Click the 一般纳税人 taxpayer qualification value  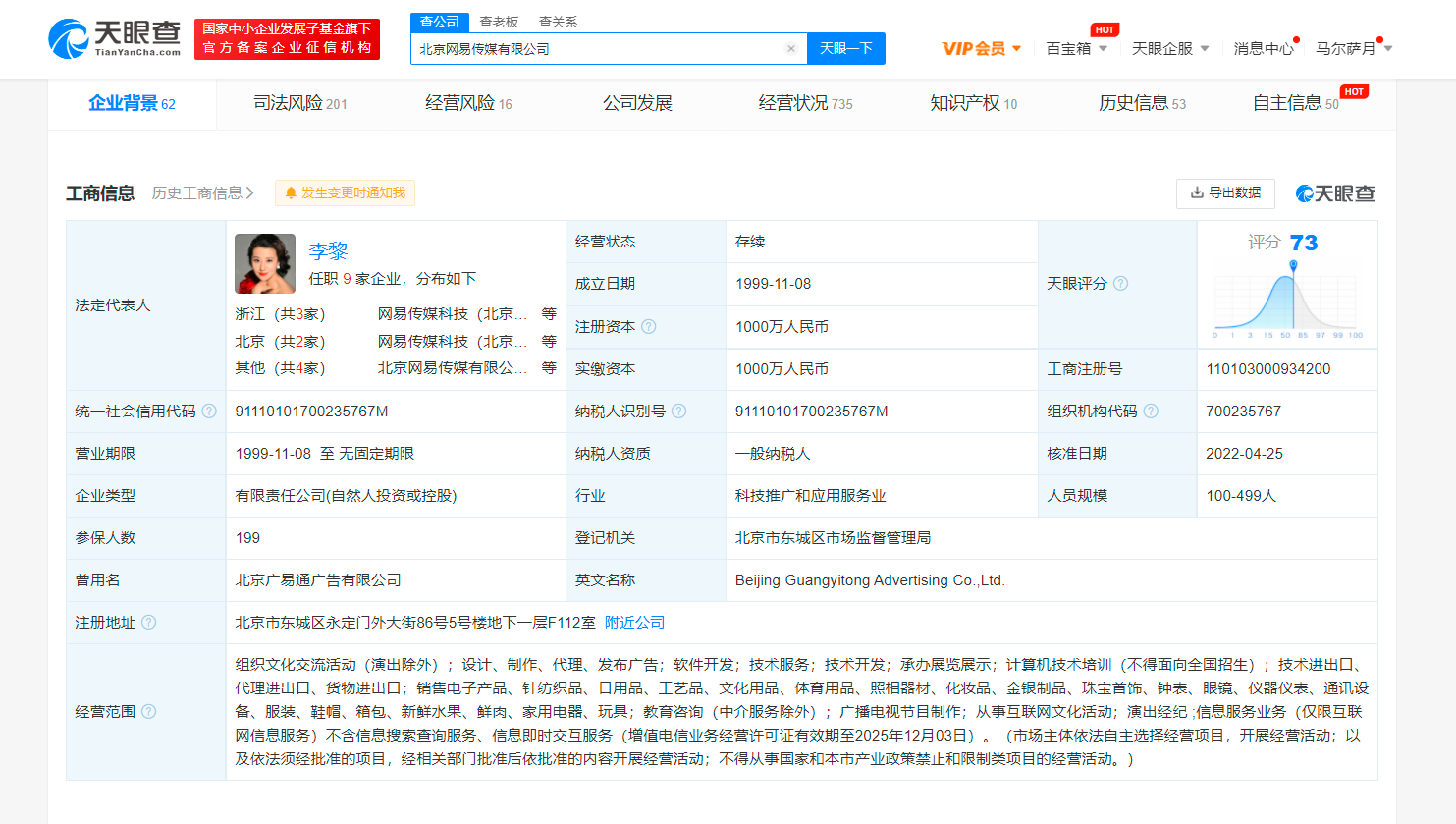coord(773,454)
